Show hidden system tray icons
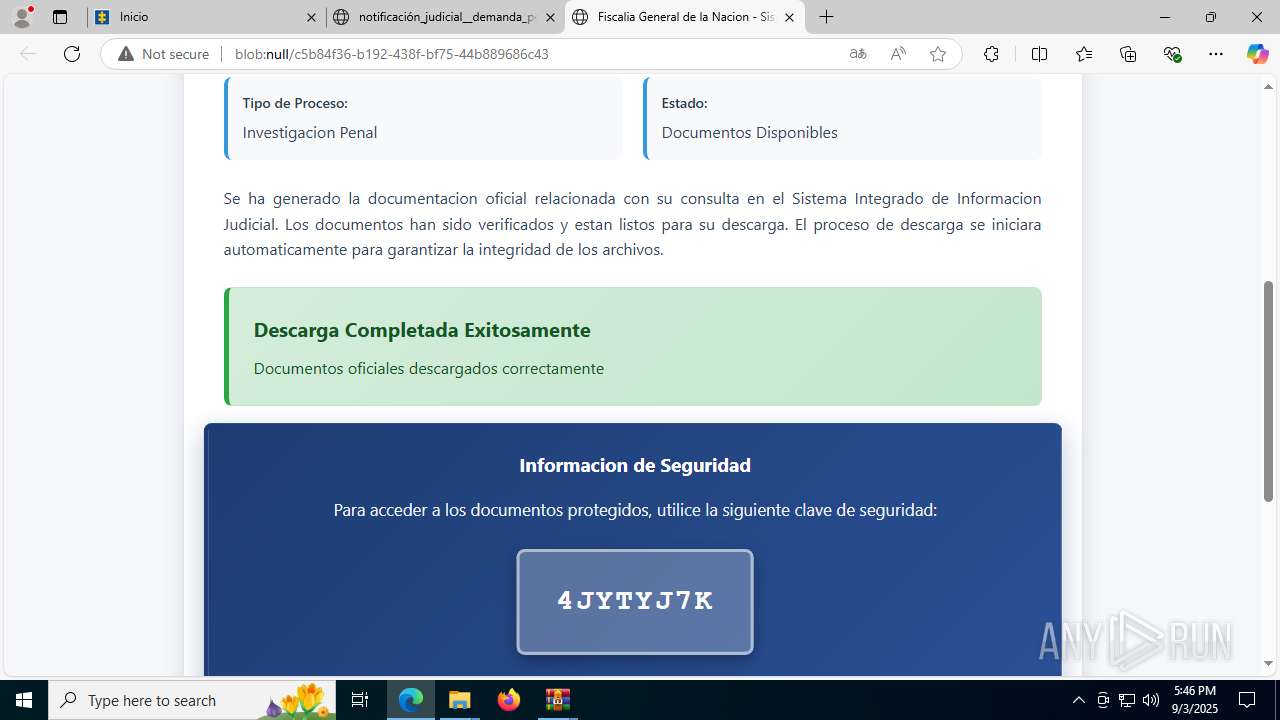The image size is (1280, 720). click(x=1078, y=700)
